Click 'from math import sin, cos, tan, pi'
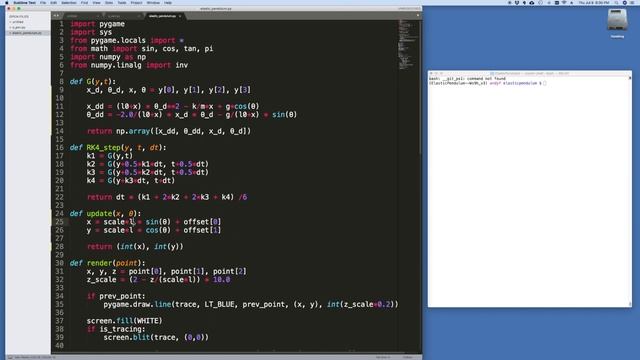640x360 pixels. coord(142,49)
